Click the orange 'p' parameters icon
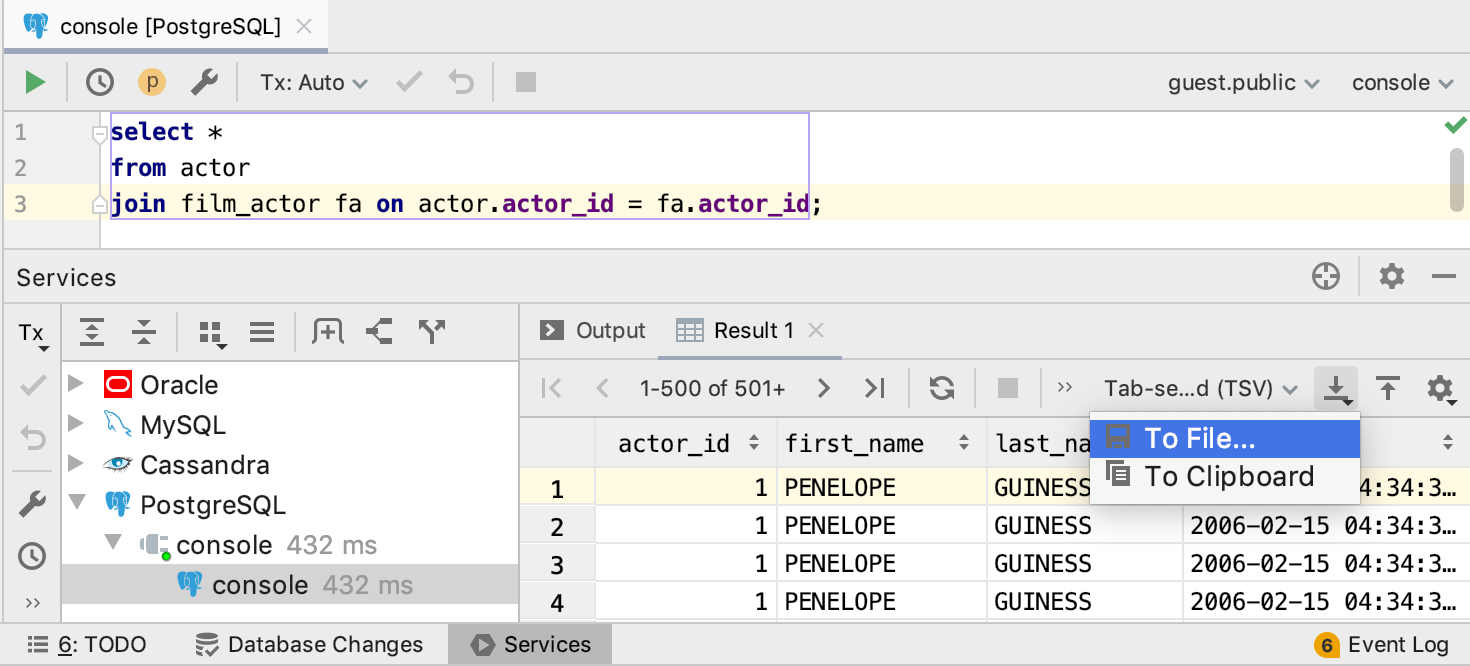 click(x=152, y=82)
